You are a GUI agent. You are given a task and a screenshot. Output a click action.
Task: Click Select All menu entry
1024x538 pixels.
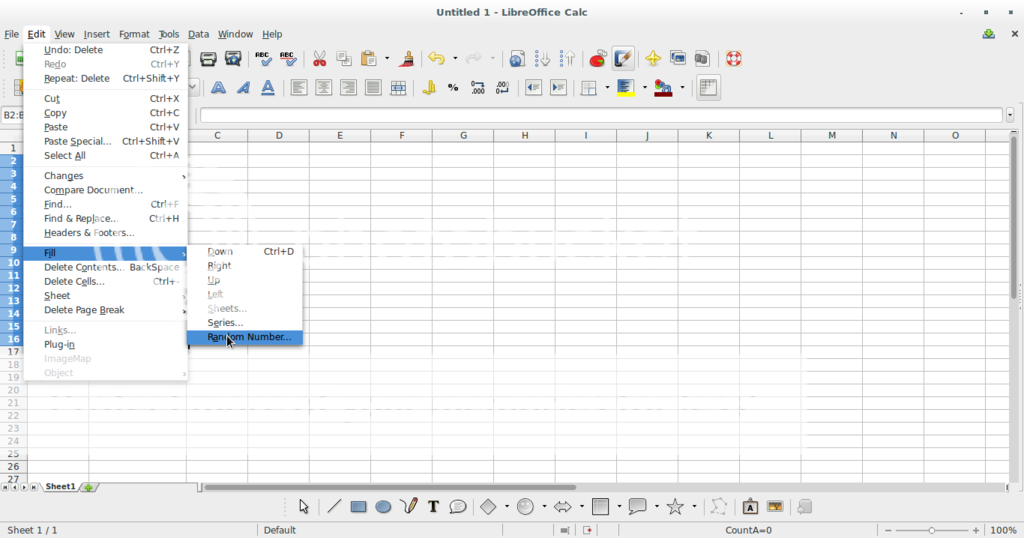click(105, 155)
